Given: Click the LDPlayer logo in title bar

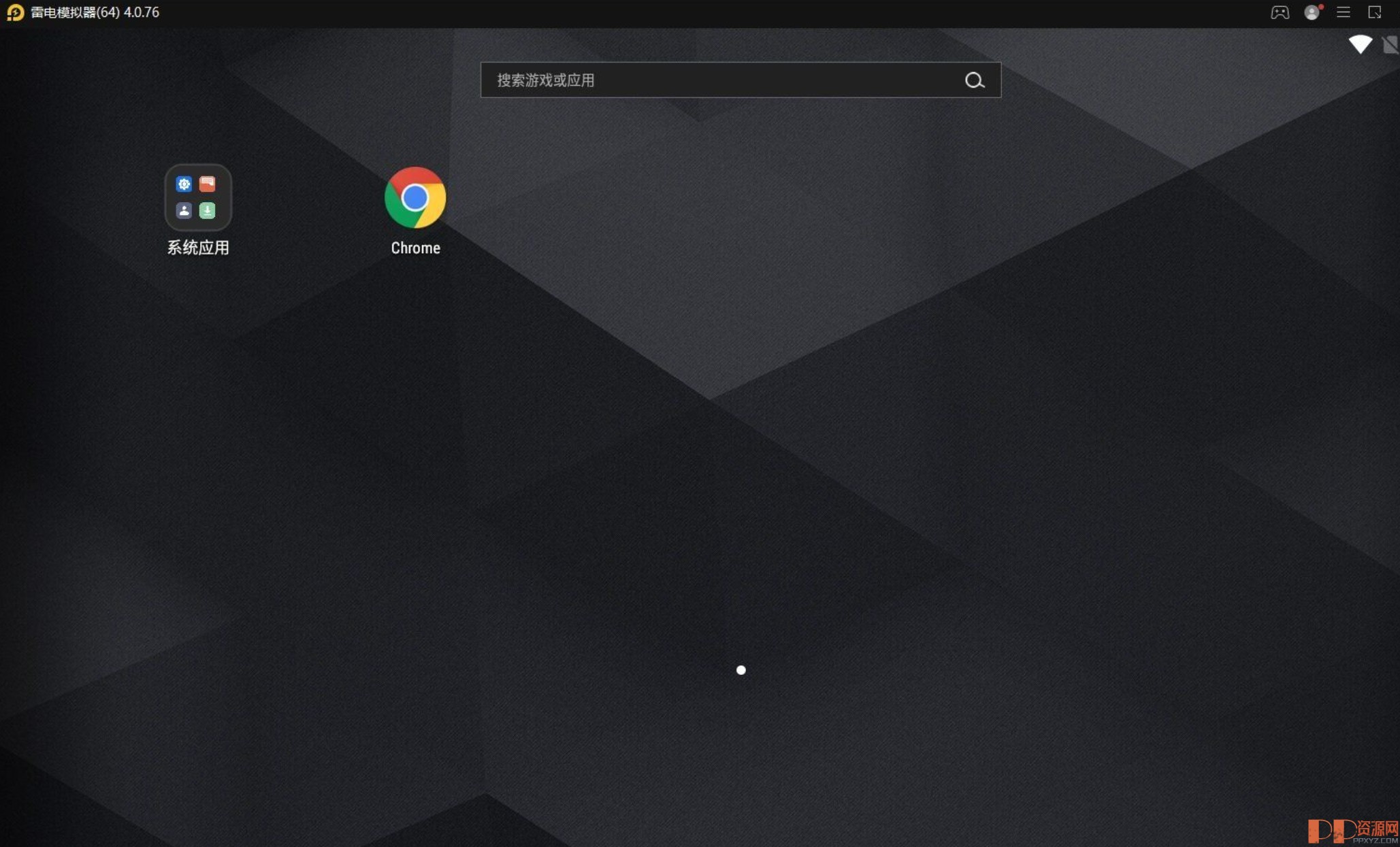Looking at the screenshot, I should pyautogui.click(x=15, y=12).
